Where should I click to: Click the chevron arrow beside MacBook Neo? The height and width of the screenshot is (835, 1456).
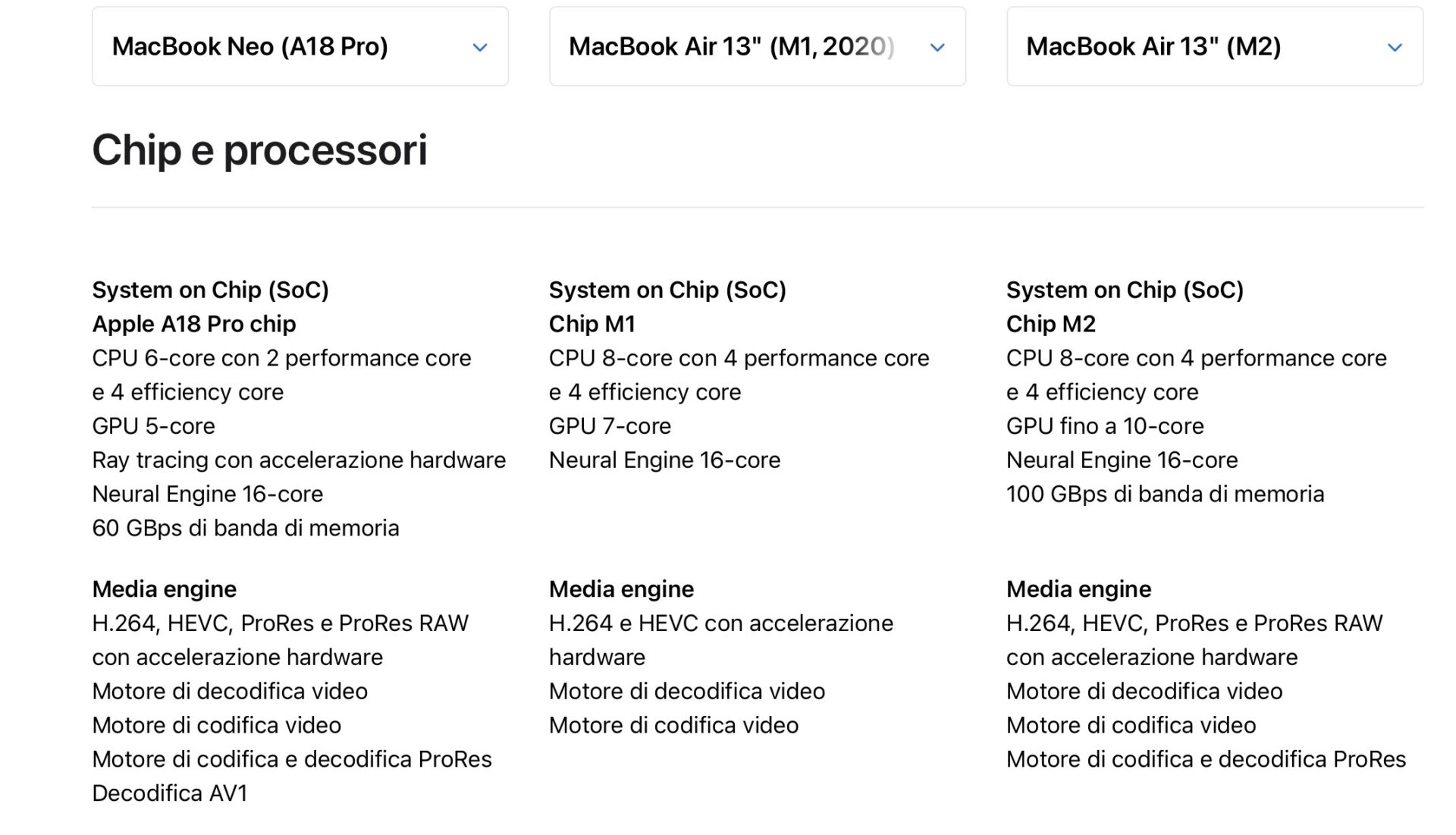tap(480, 48)
